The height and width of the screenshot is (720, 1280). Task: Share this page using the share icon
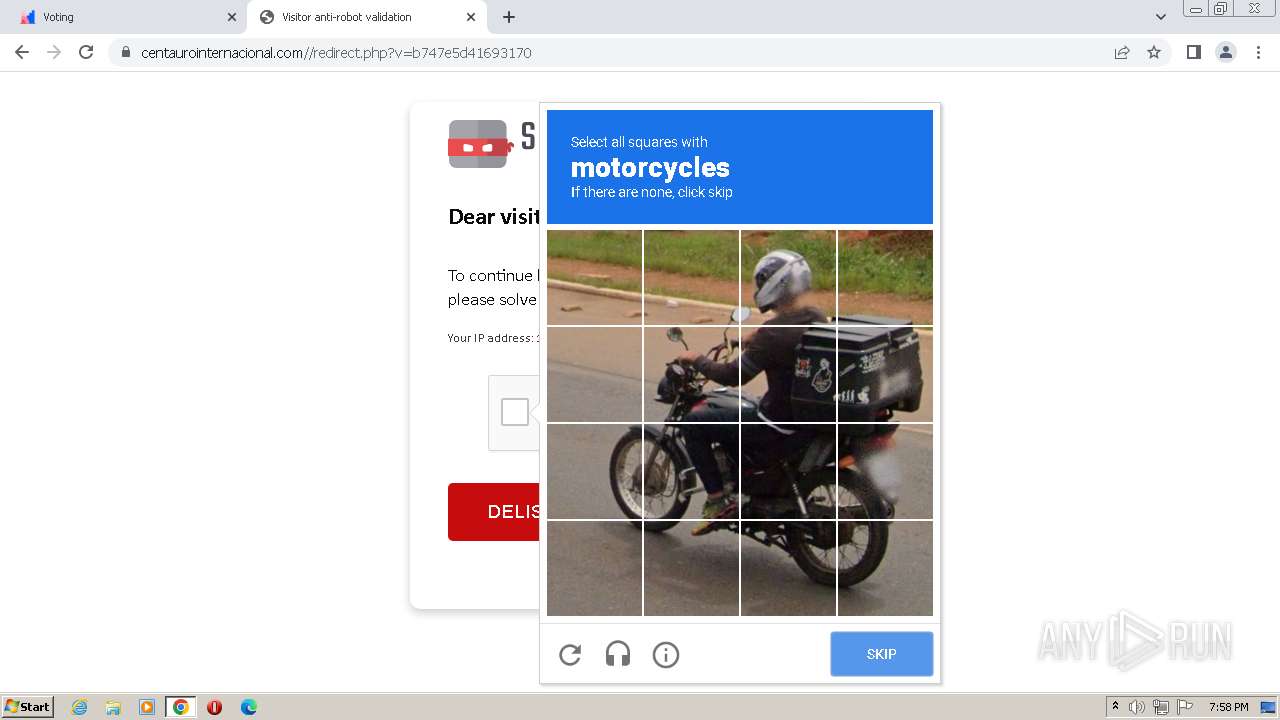pyautogui.click(x=1122, y=52)
